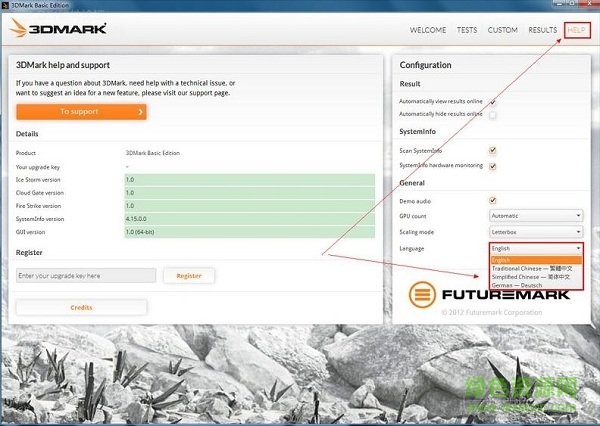The width and height of the screenshot is (600, 426).
Task: Toggle the Demo audio checkbox
Action: click(493, 200)
